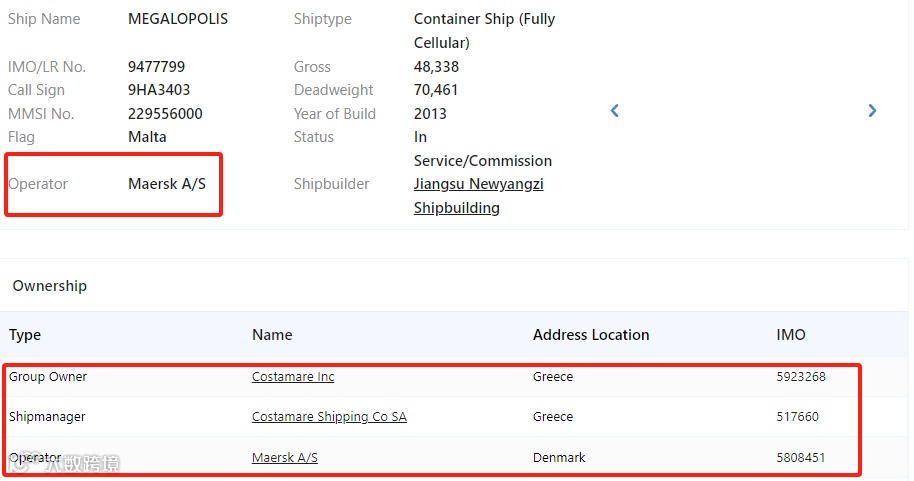Viewport: 914px width, 481px height.
Task: Open the underlined Maersk A/S link in the Ownership table
Action: [x=285, y=458]
